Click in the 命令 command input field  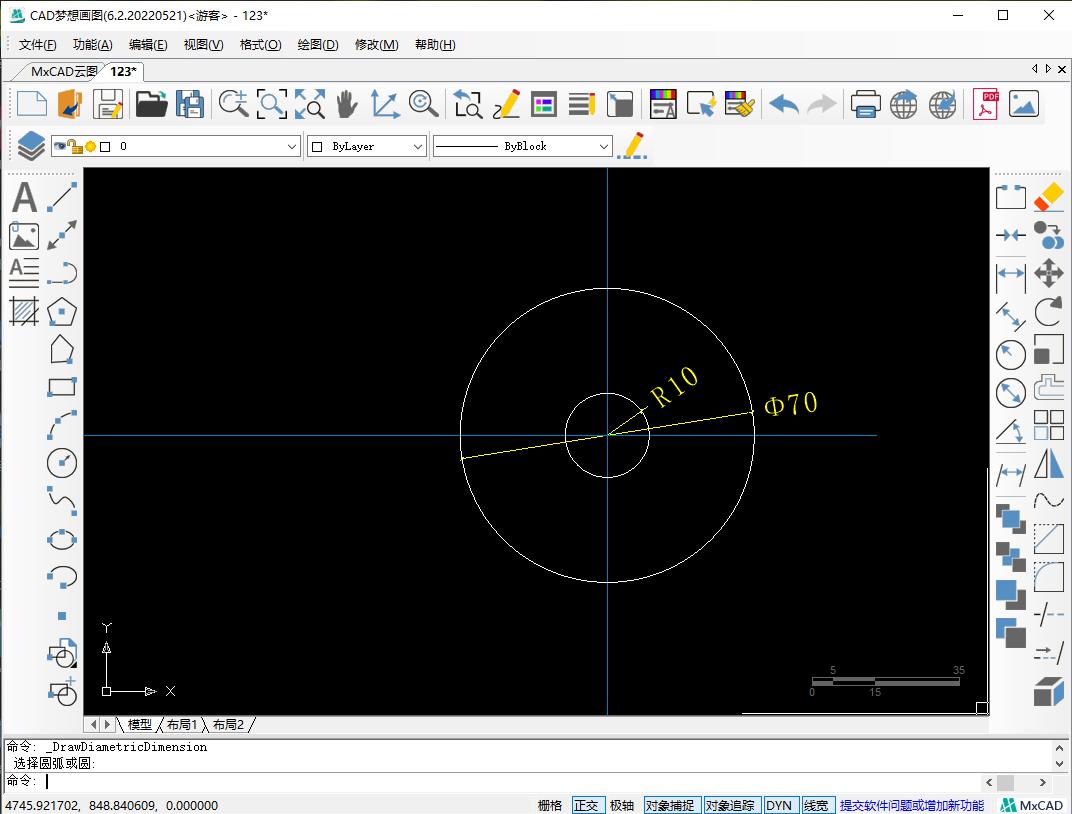(500, 781)
